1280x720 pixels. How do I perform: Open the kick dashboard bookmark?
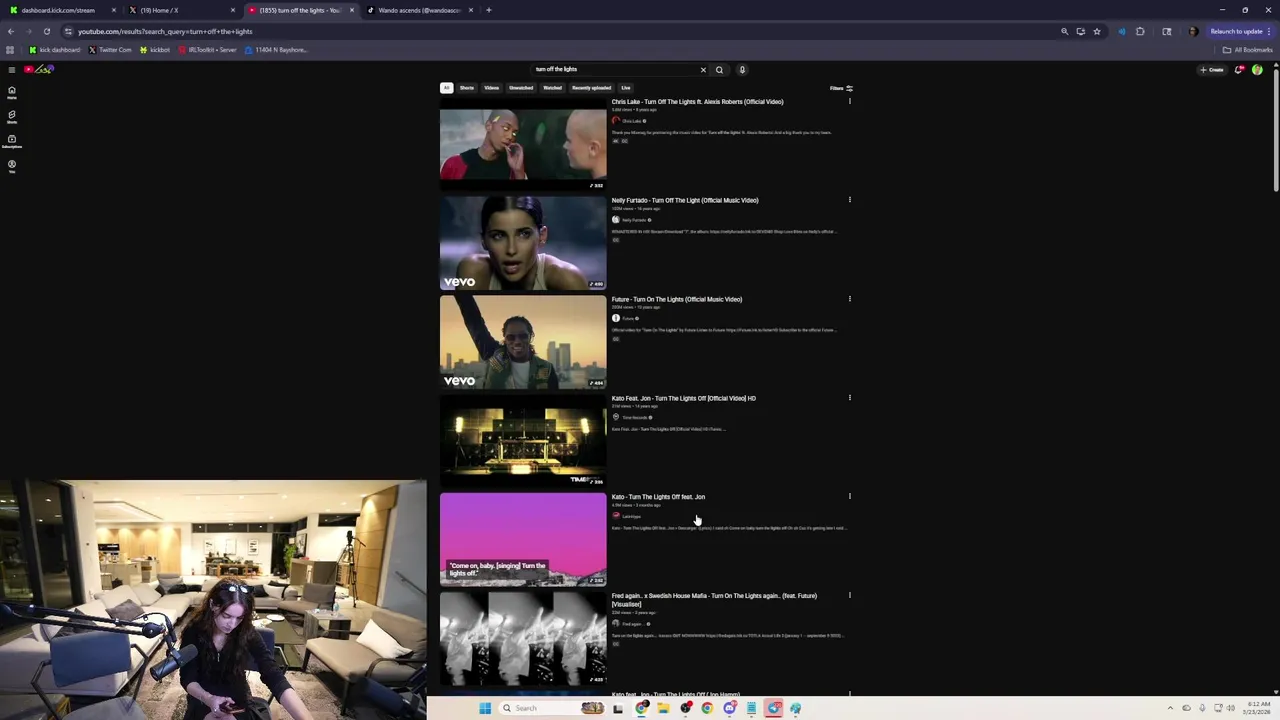pyautogui.click(x=55, y=50)
